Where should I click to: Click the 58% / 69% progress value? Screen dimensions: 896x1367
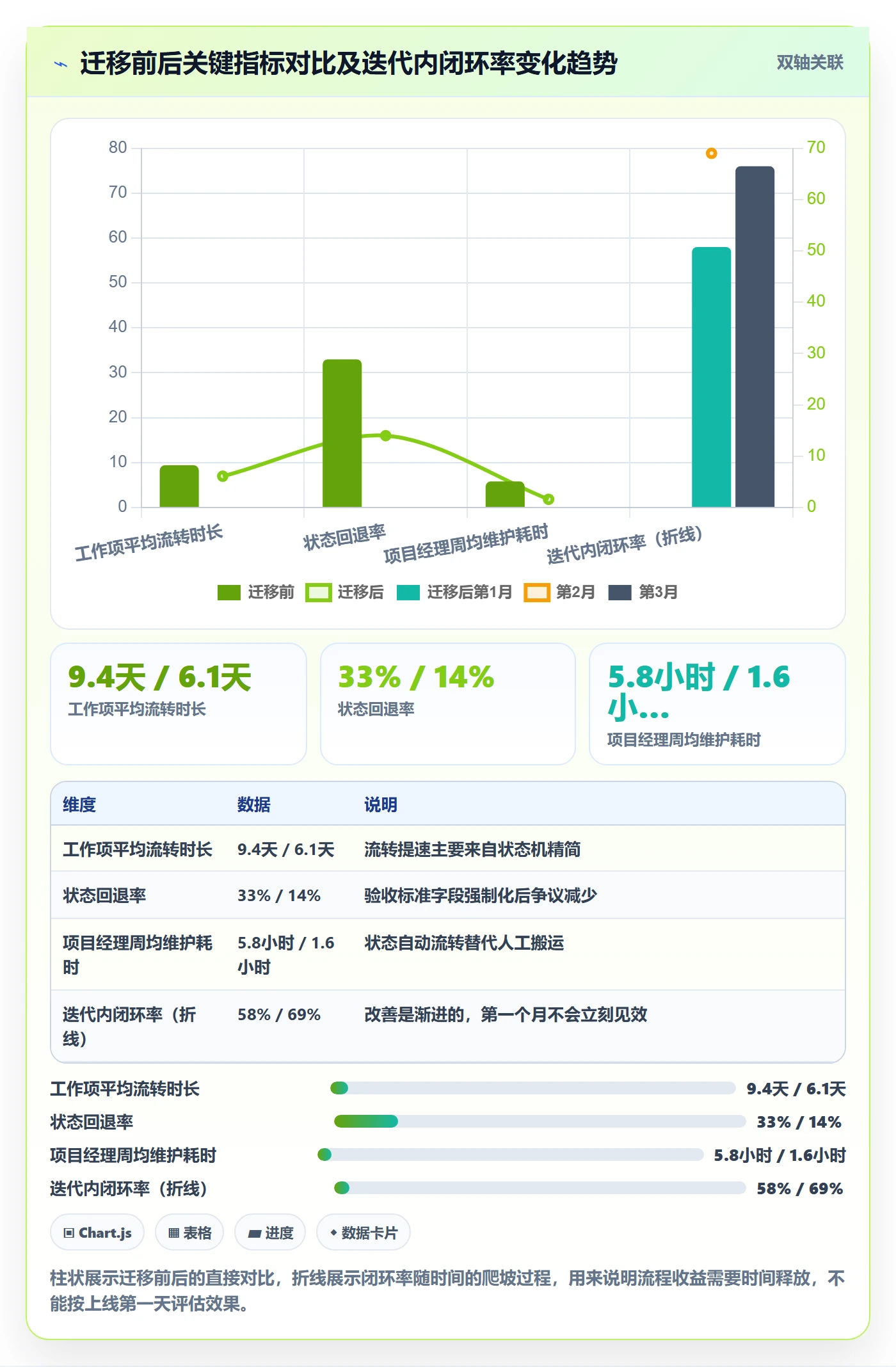799,1188
